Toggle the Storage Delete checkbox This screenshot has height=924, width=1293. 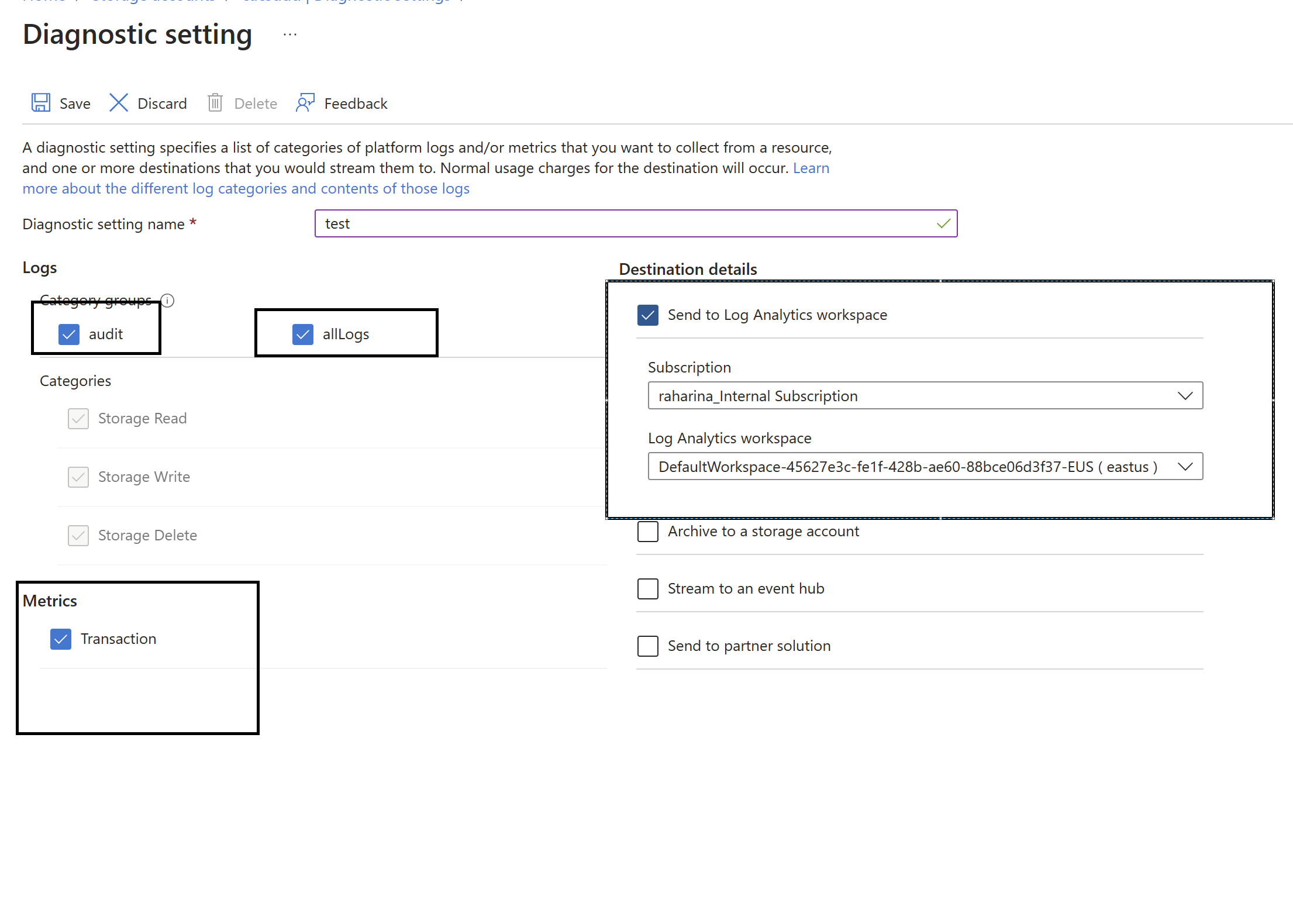(78, 536)
